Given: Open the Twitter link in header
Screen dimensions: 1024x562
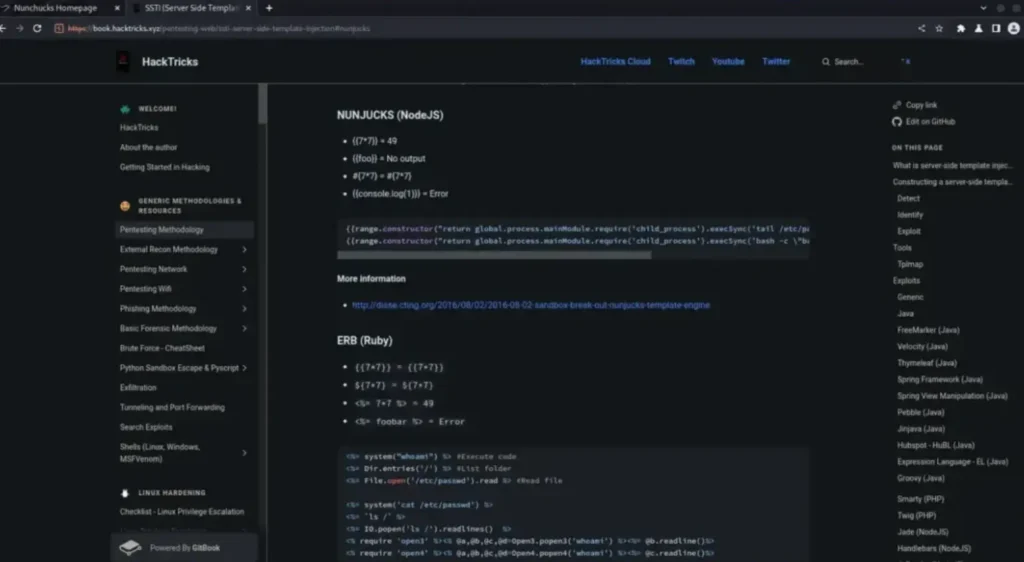Looking at the screenshot, I should pos(776,62).
